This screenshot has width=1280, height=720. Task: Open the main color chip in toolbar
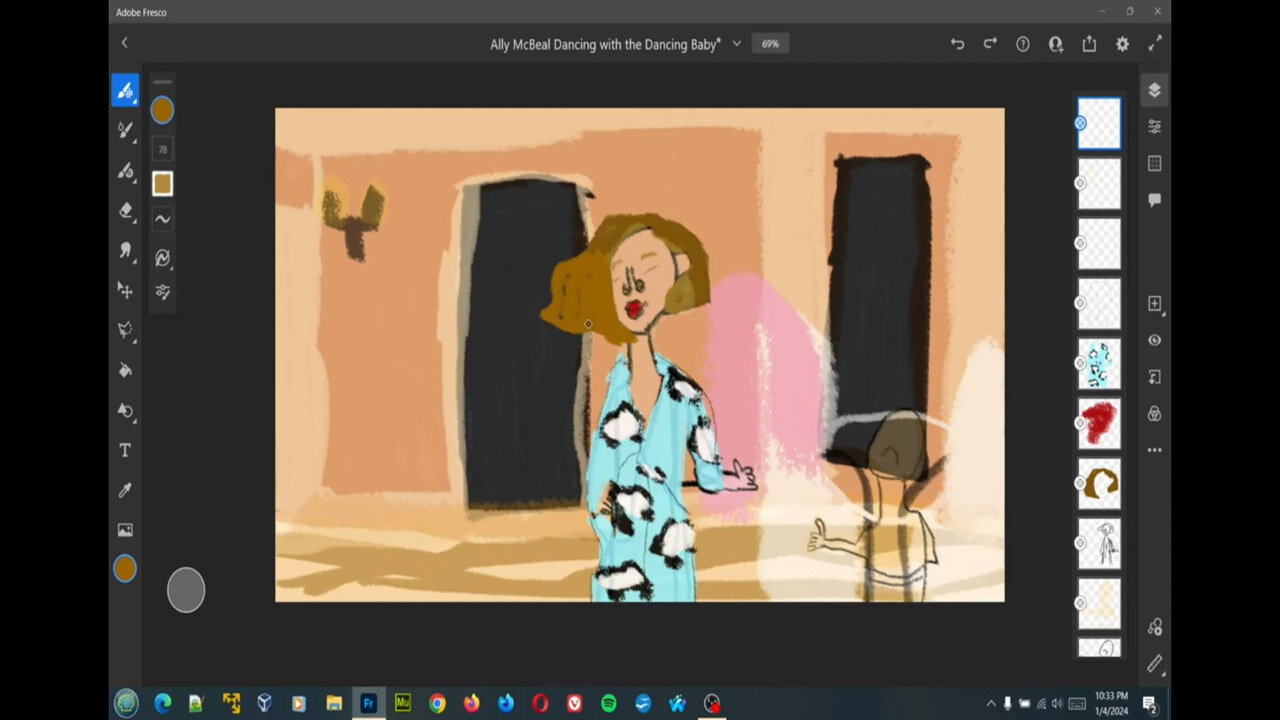[x=125, y=569]
